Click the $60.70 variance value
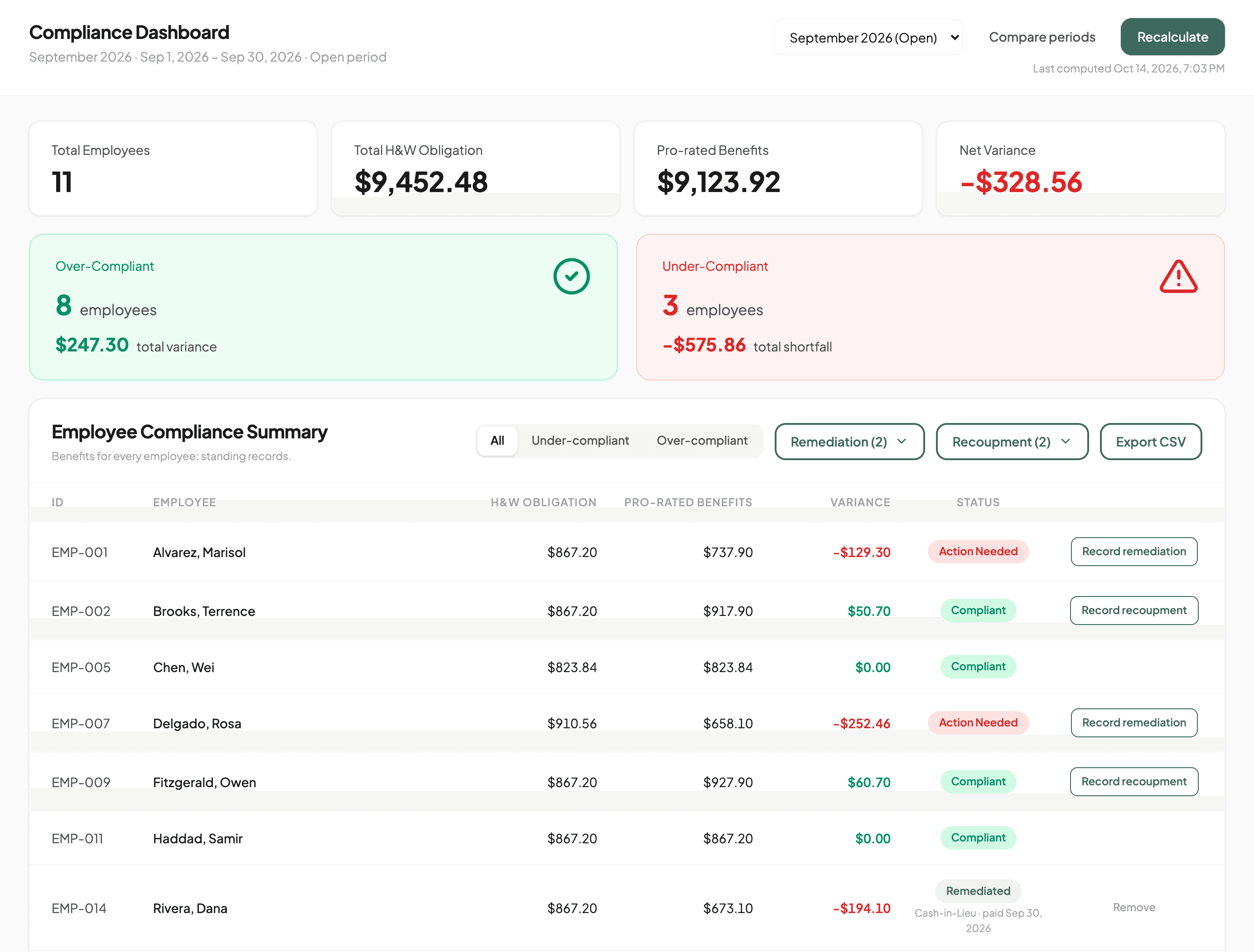The image size is (1254, 952). [868, 782]
